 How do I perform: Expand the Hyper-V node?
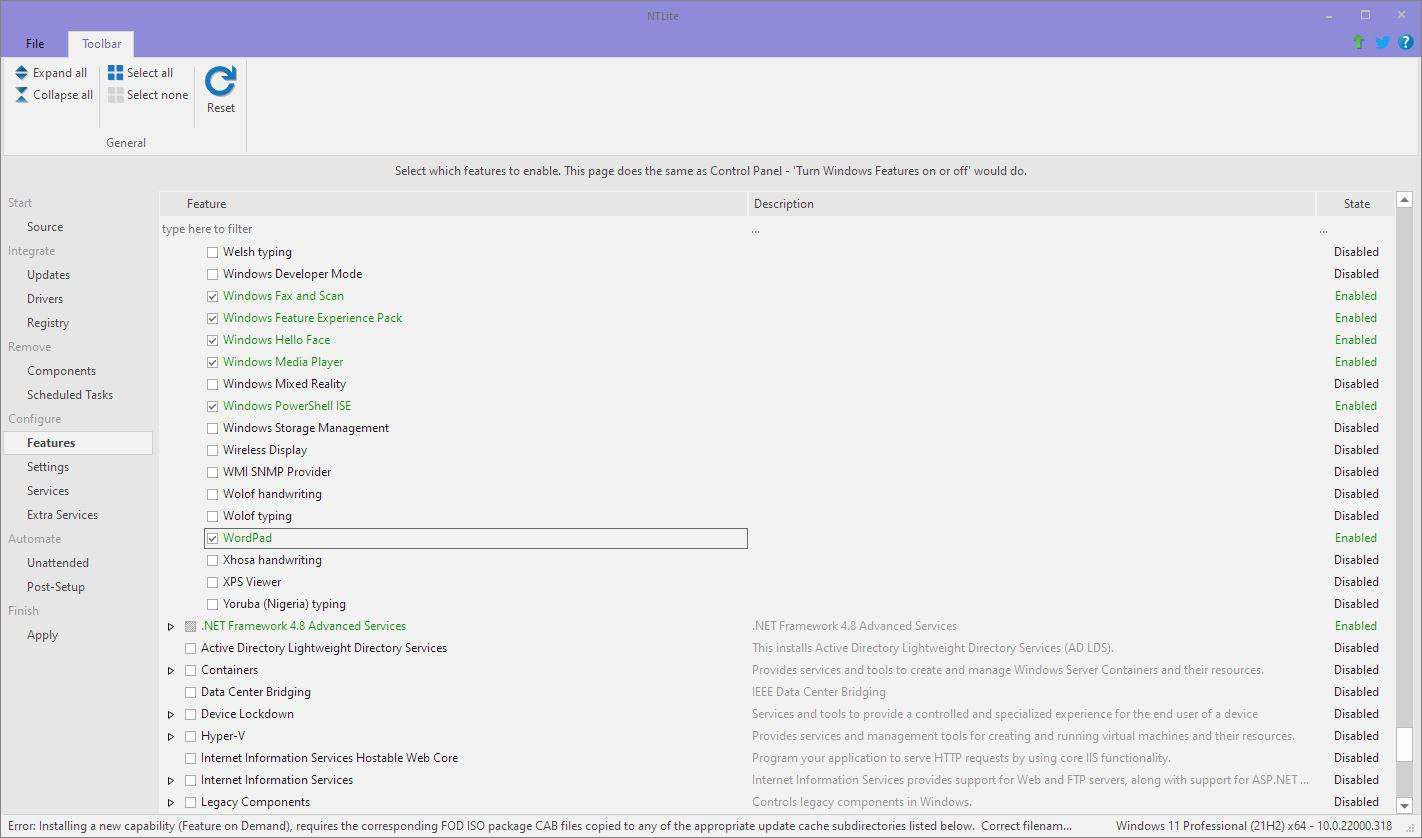(x=171, y=736)
